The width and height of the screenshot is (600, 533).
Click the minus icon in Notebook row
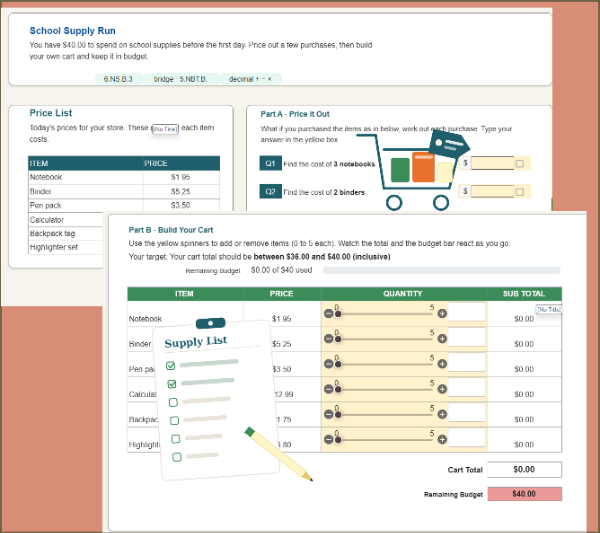coord(328,314)
